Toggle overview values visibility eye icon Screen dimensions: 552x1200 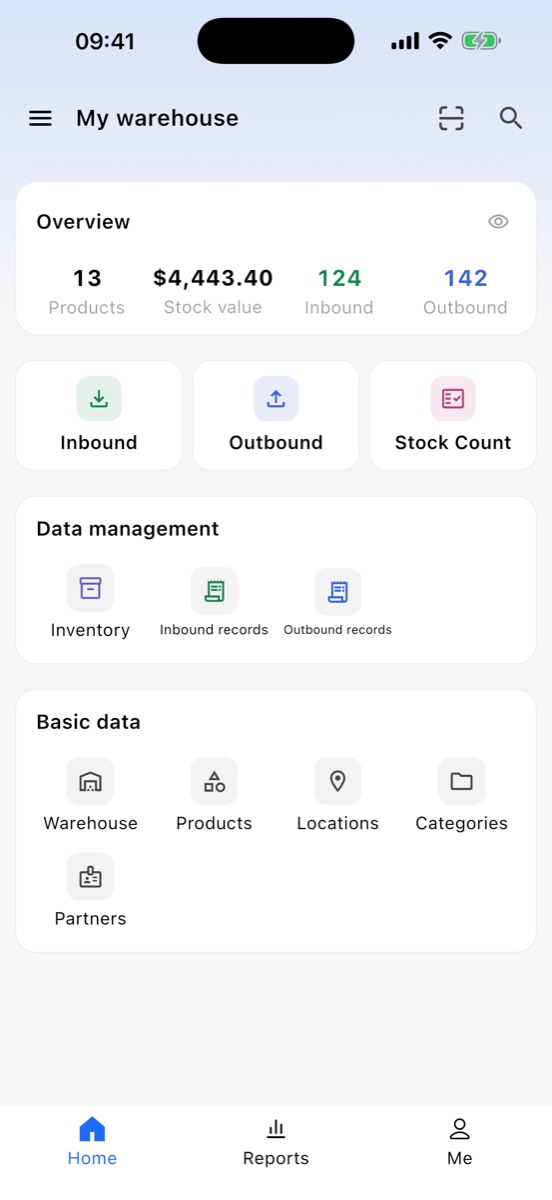[x=498, y=222]
